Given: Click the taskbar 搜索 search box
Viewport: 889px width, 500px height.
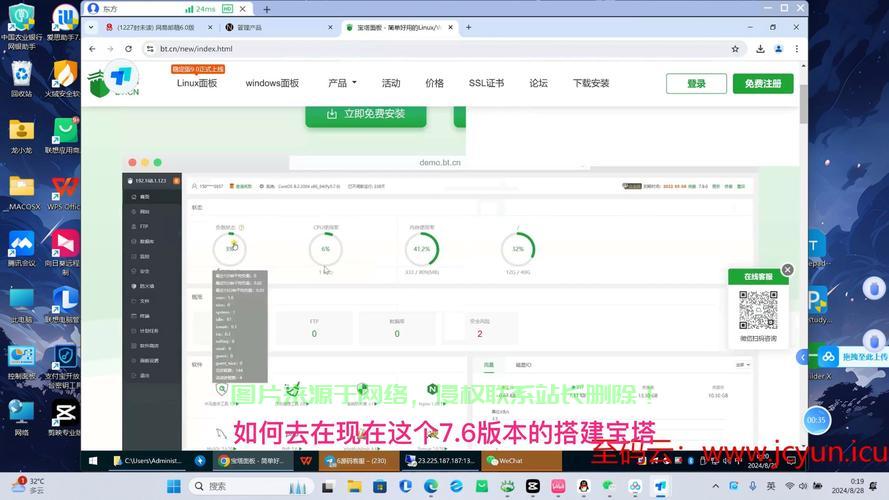Looking at the screenshot, I should tap(251, 486).
